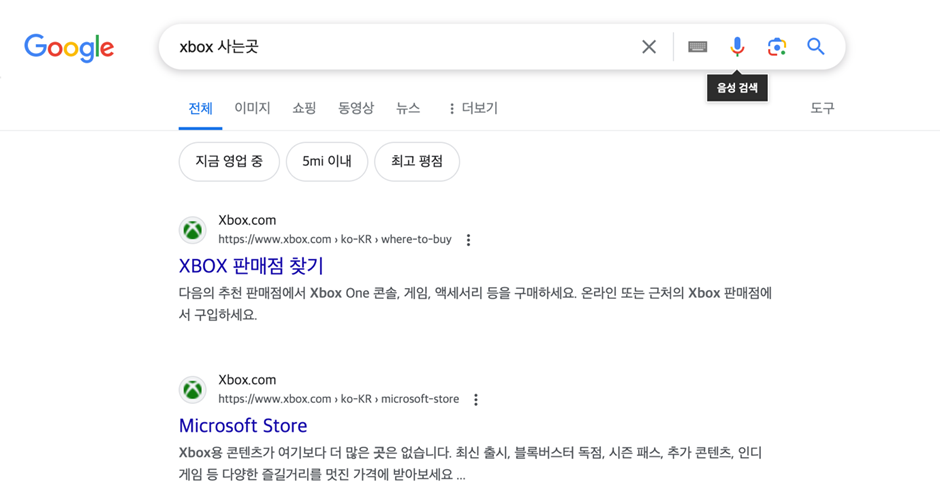Switch to the 이미지 tab
The width and height of the screenshot is (940, 504).
pos(252,108)
